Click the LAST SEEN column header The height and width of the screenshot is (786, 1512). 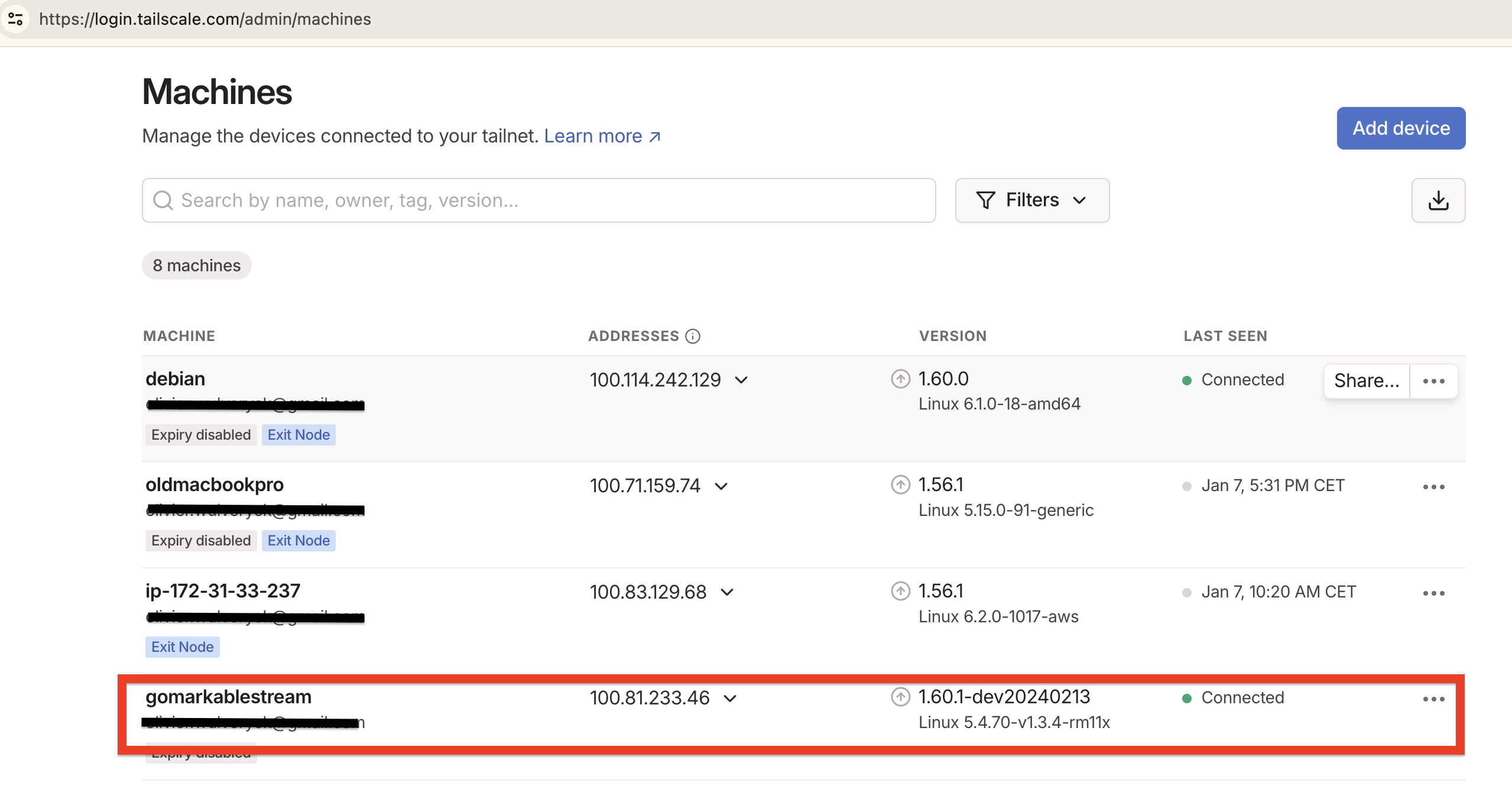1225,336
